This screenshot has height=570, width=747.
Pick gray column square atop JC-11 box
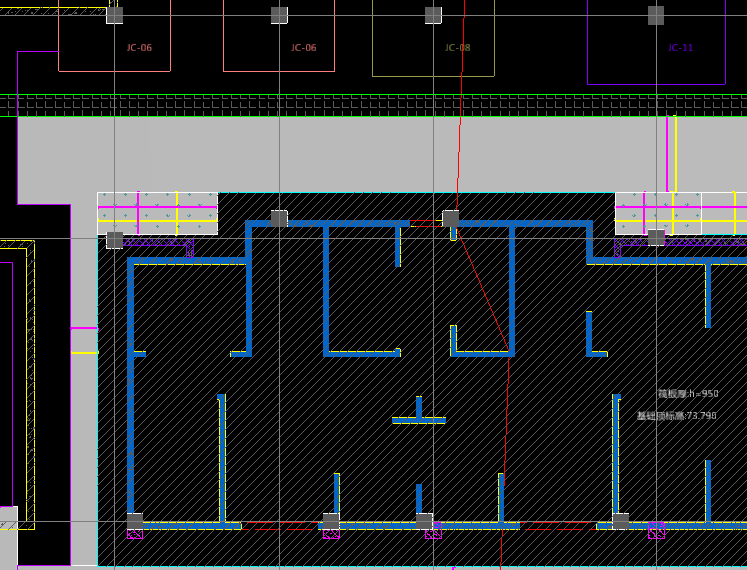(x=656, y=15)
